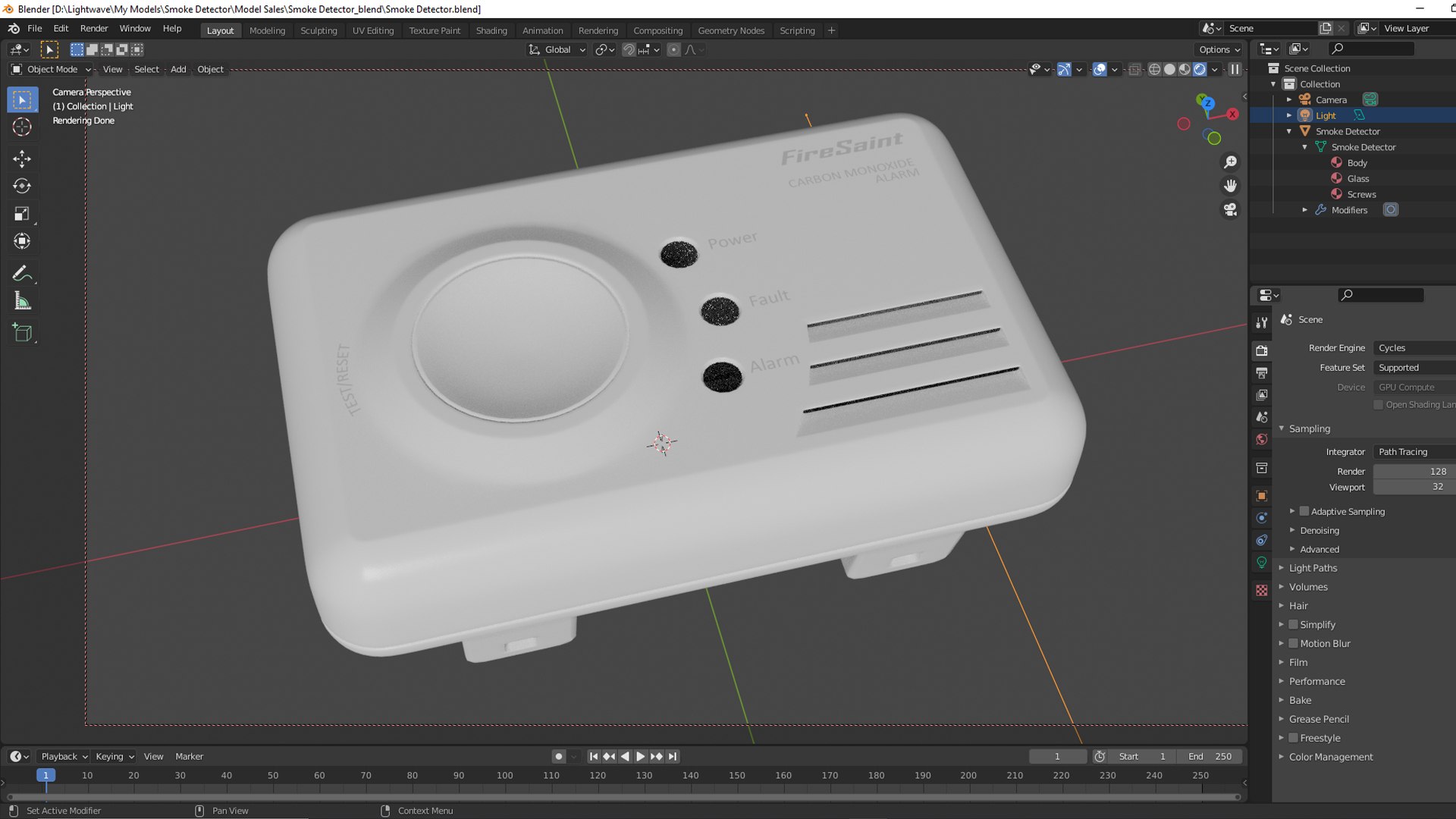The width and height of the screenshot is (1456, 819).
Task: Toggle X-ray mode in viewport header
Action: [x=1134, y=69]
